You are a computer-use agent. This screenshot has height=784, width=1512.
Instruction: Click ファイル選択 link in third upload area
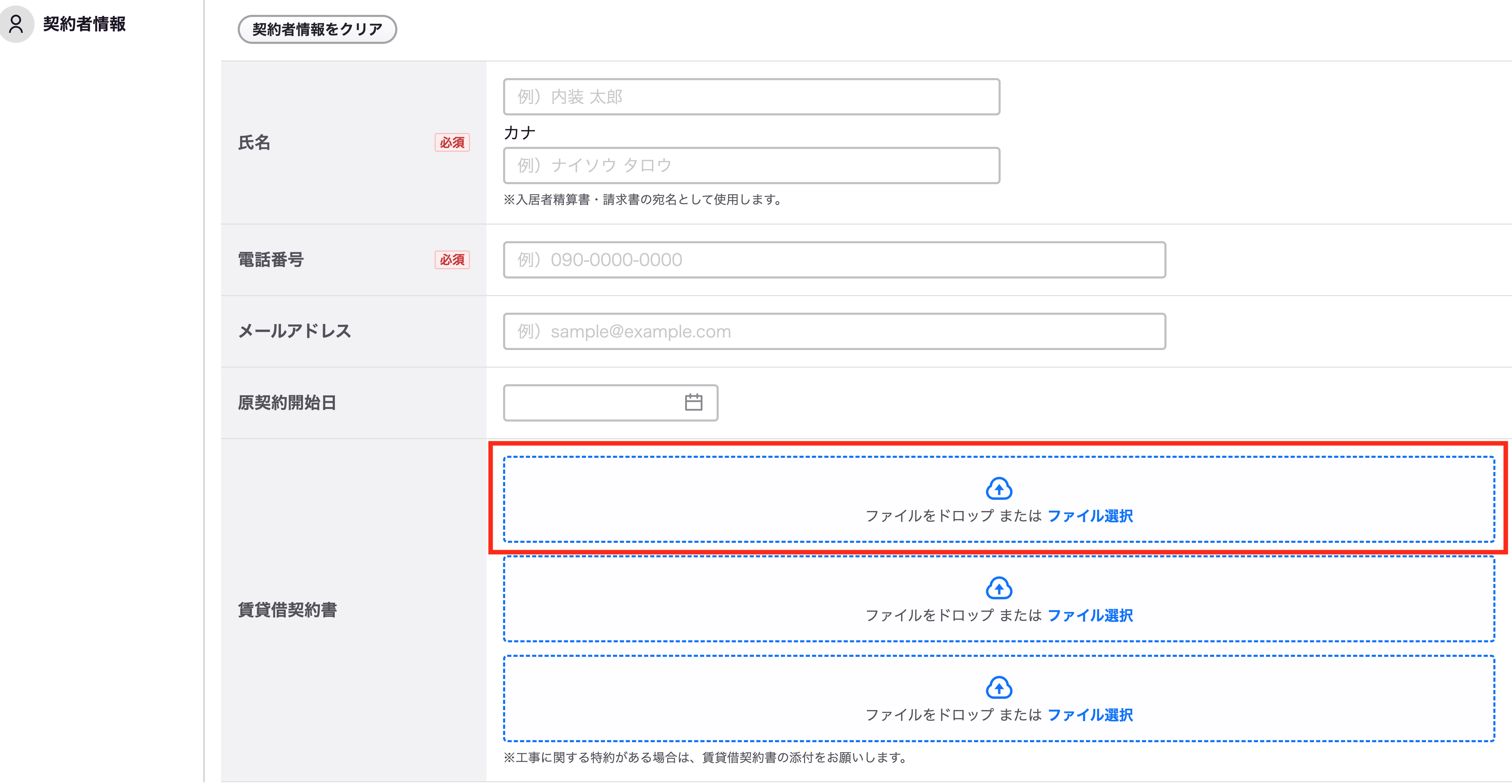[x=1090, y=715]
